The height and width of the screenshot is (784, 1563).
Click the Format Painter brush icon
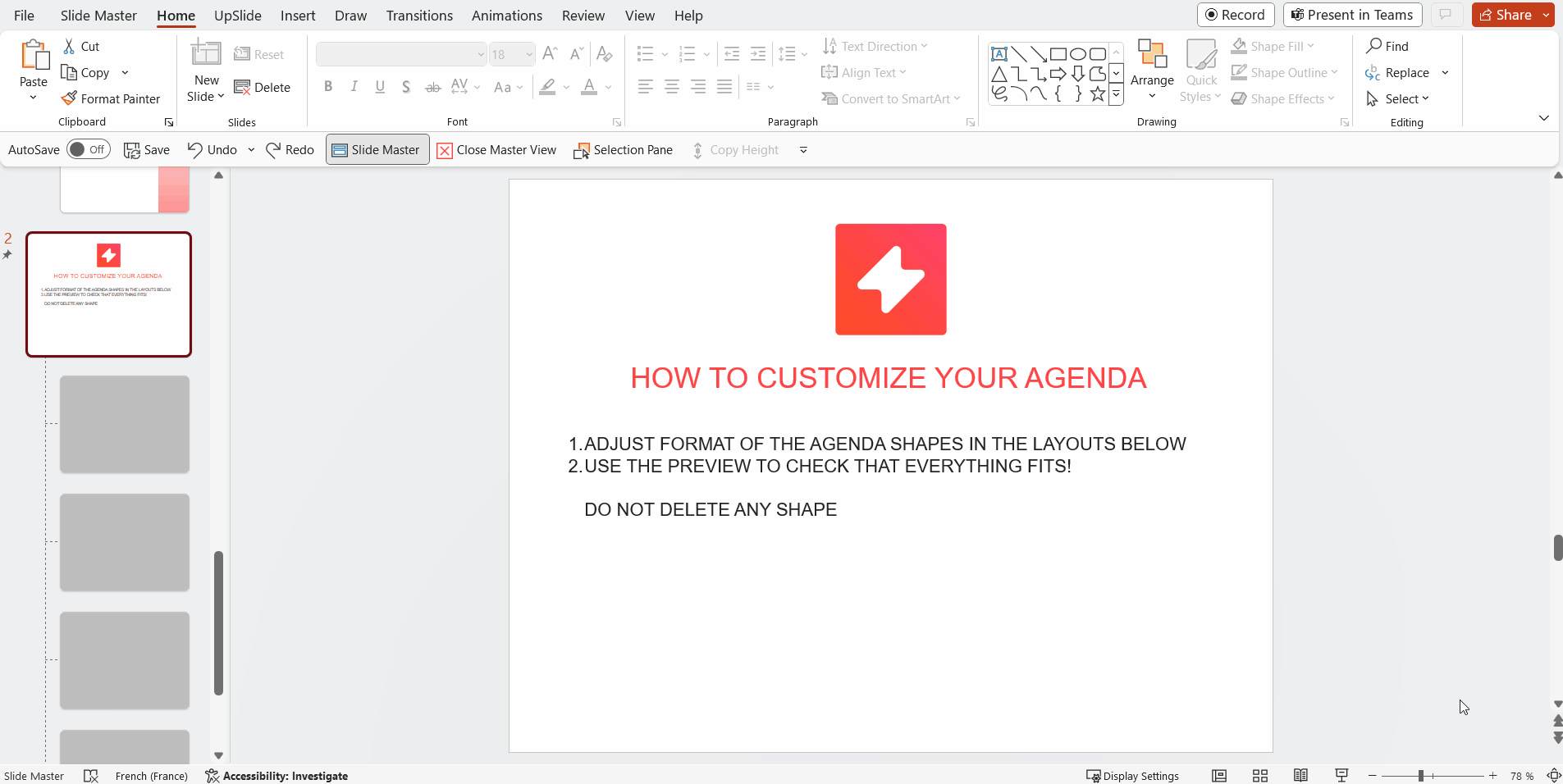click(69, 99)
